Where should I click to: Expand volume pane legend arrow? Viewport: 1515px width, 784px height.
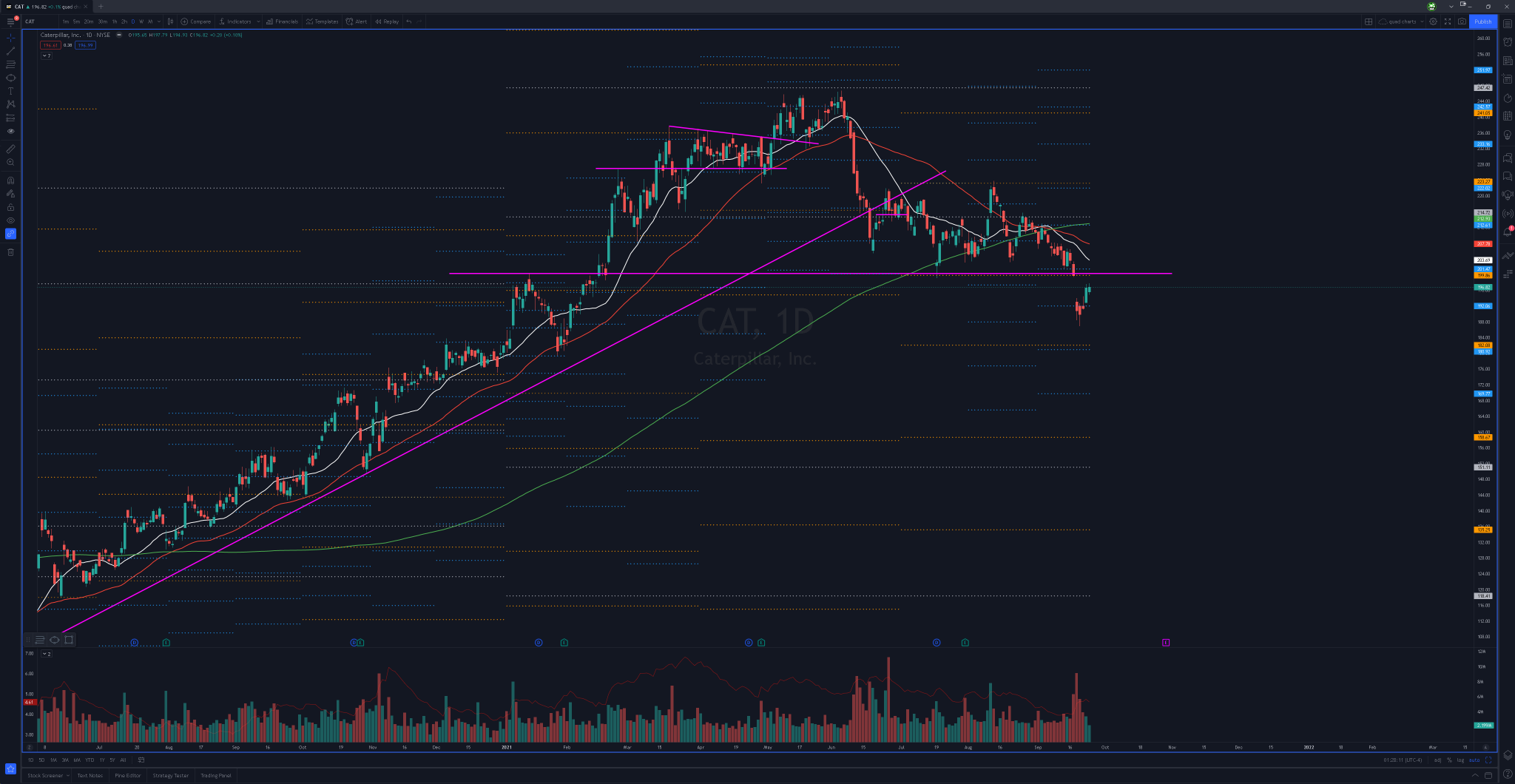(46, 654)
